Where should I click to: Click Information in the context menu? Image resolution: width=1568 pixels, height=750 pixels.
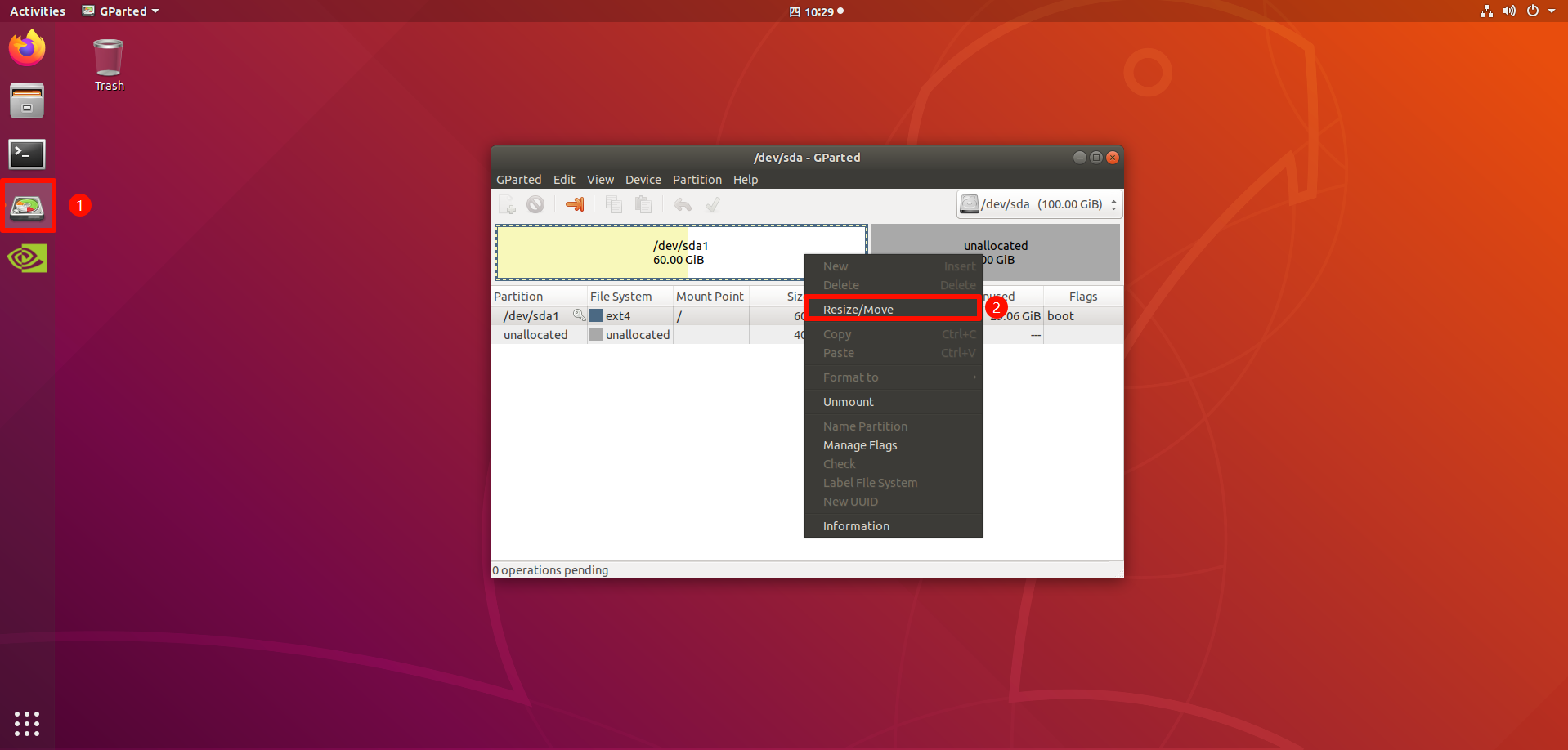(x=856, y=526)
